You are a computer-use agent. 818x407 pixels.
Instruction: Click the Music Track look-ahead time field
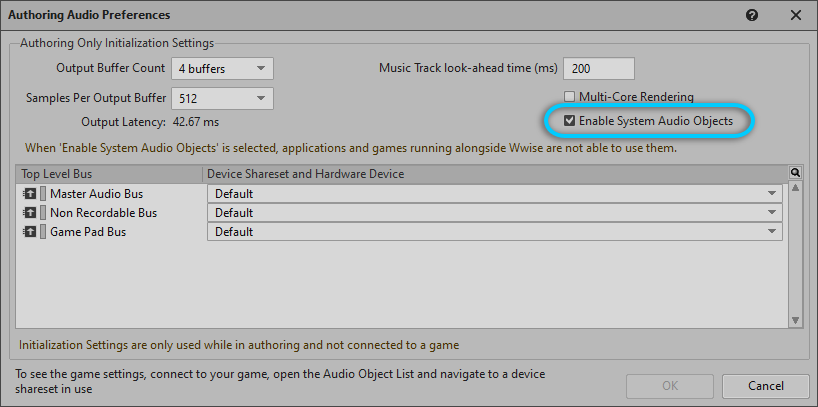pos(598,68)
